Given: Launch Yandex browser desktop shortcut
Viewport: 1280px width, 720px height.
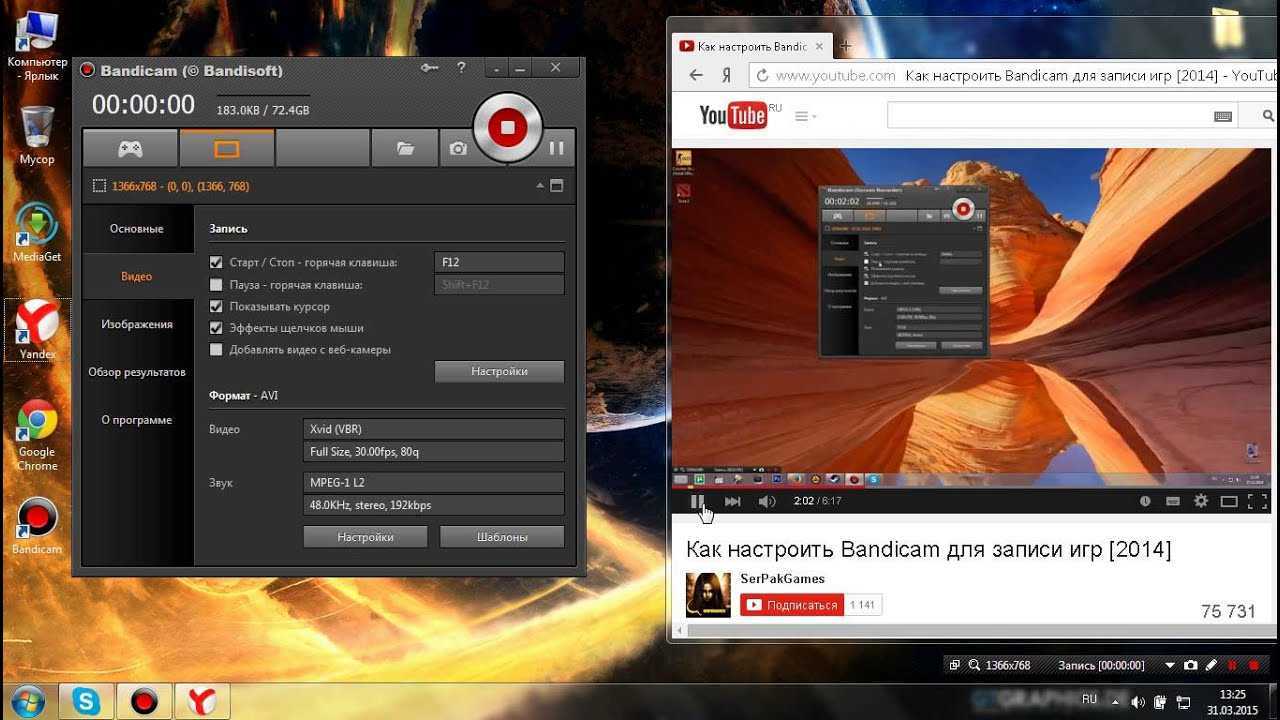Looking at the screenshot, I should [x=37, y=330].
